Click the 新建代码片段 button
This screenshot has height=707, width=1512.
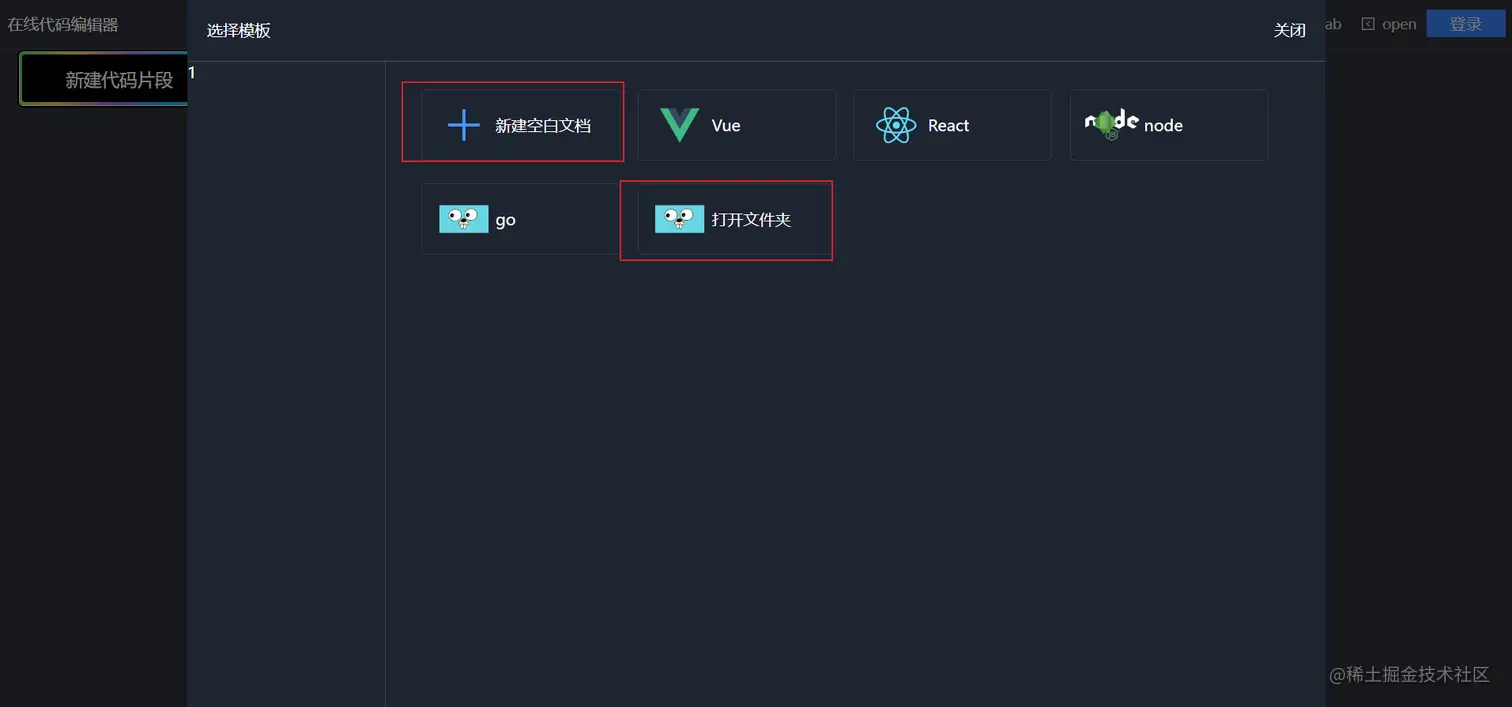coord(105,79)
